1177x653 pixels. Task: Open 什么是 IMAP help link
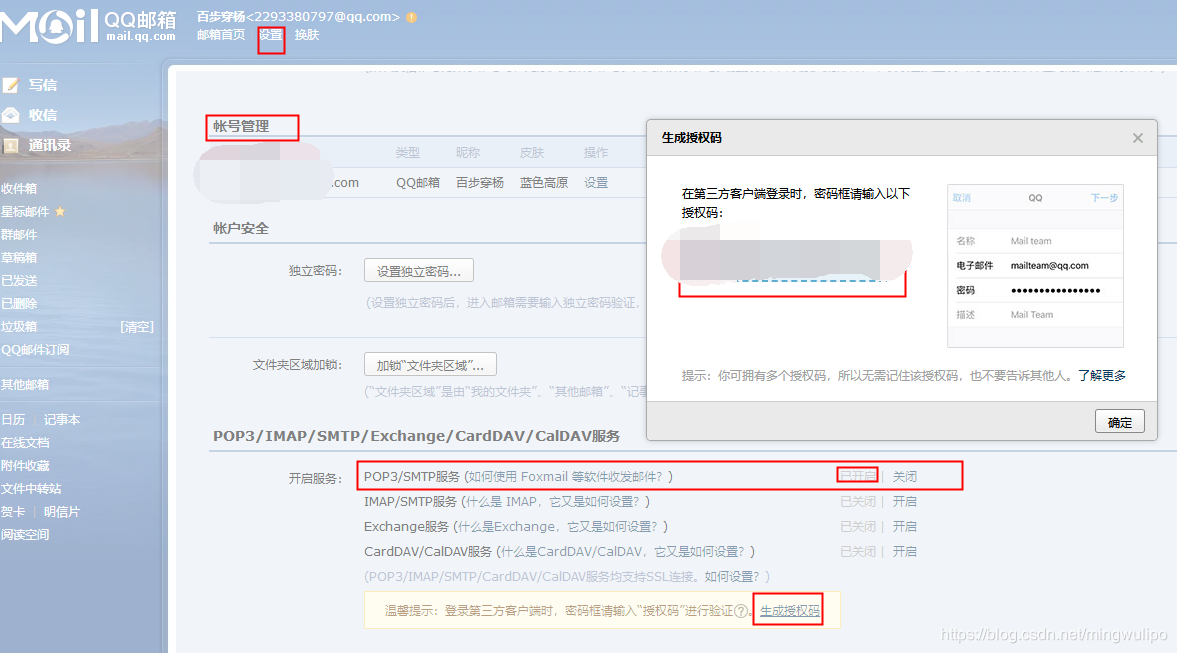pyautogui.click(x=555, y=501)
